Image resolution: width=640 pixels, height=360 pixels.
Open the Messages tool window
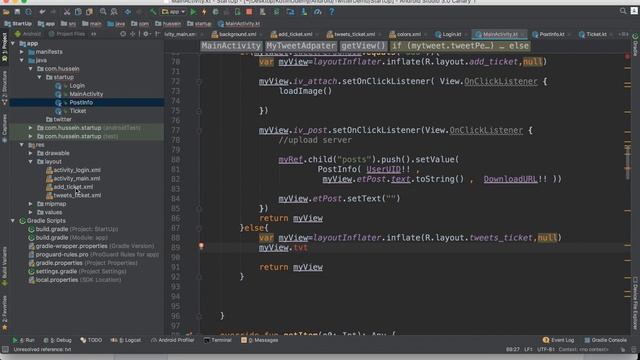pyautogui.click(x=260, y=340)
